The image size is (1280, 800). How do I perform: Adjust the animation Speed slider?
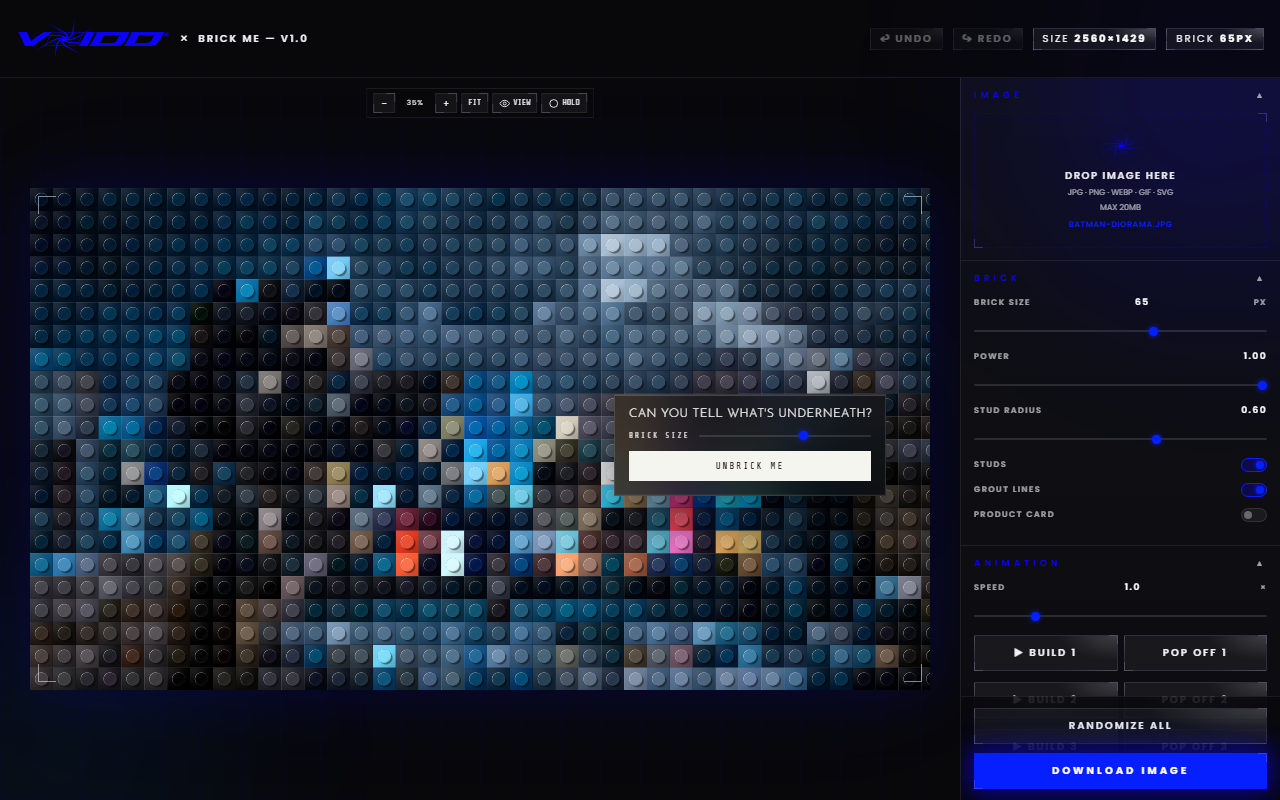click(x=1120, y=616)
